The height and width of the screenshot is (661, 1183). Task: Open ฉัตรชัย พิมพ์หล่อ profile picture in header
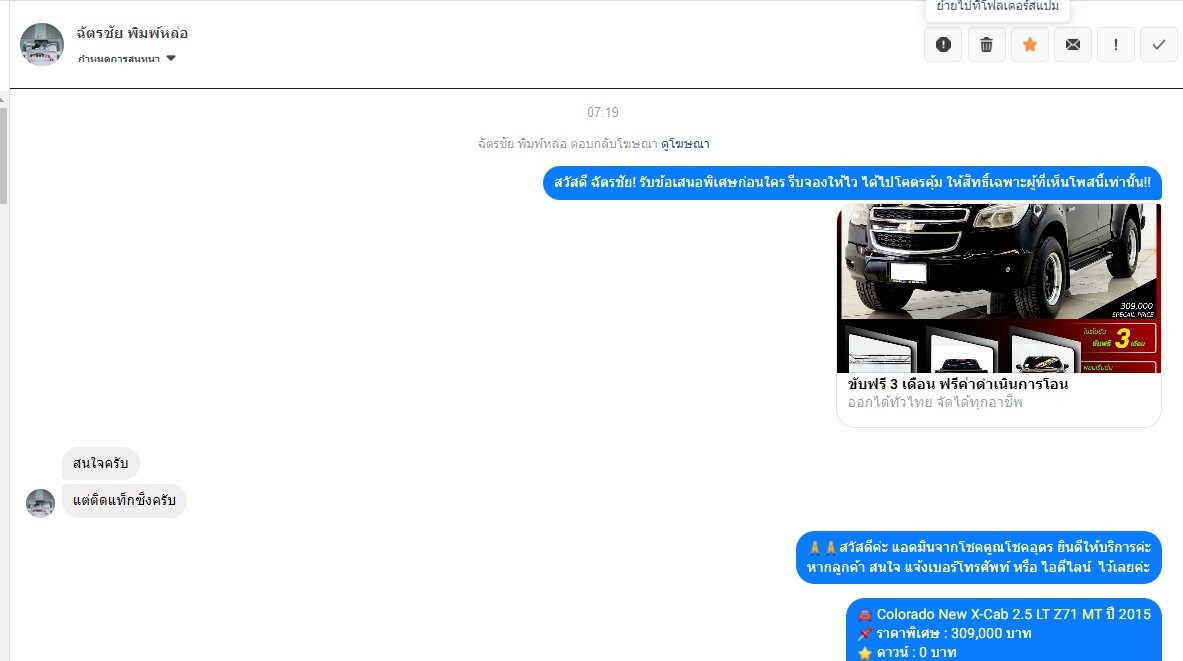click(41, 45)
